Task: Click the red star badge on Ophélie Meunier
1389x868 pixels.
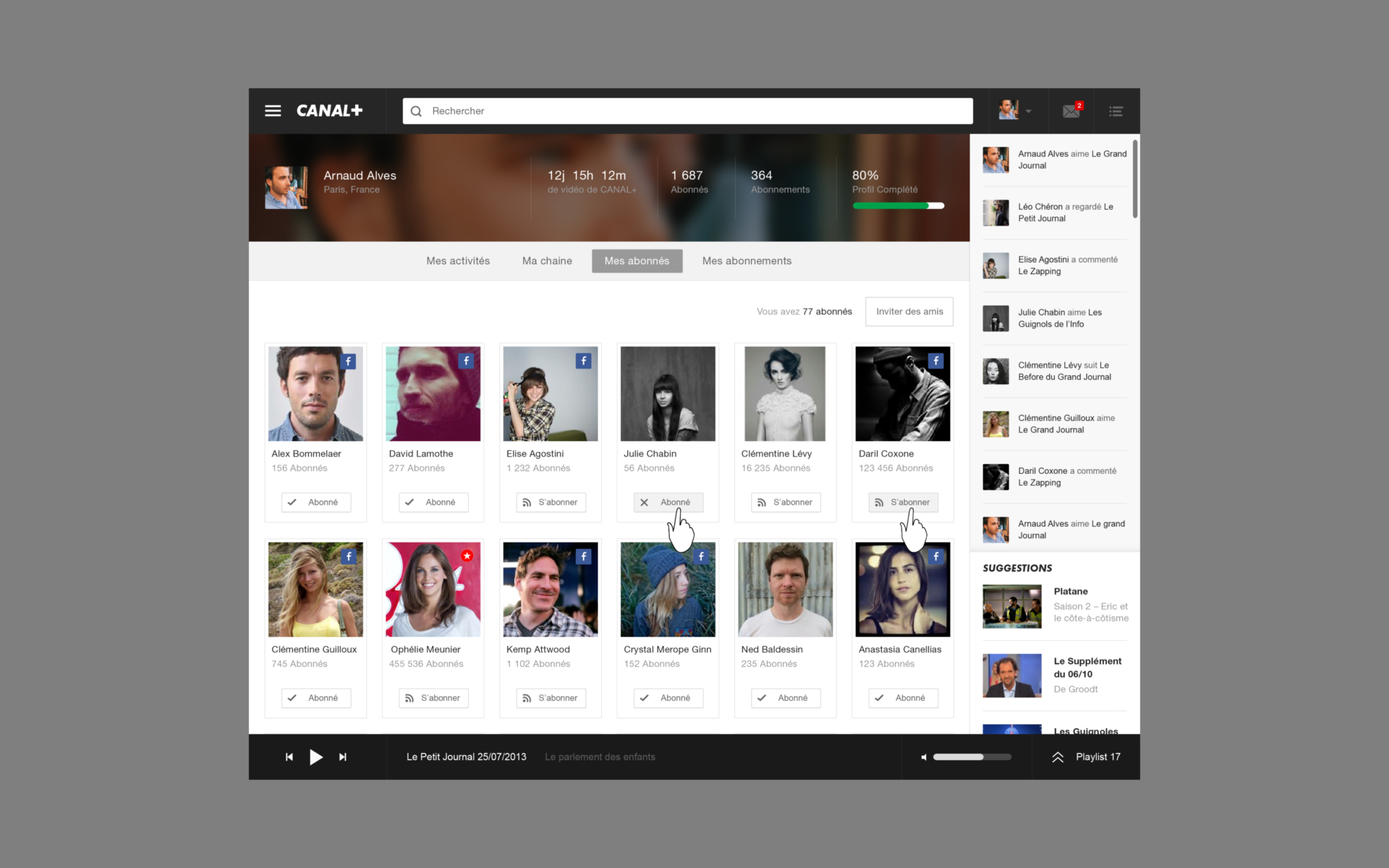Action: 467,556
